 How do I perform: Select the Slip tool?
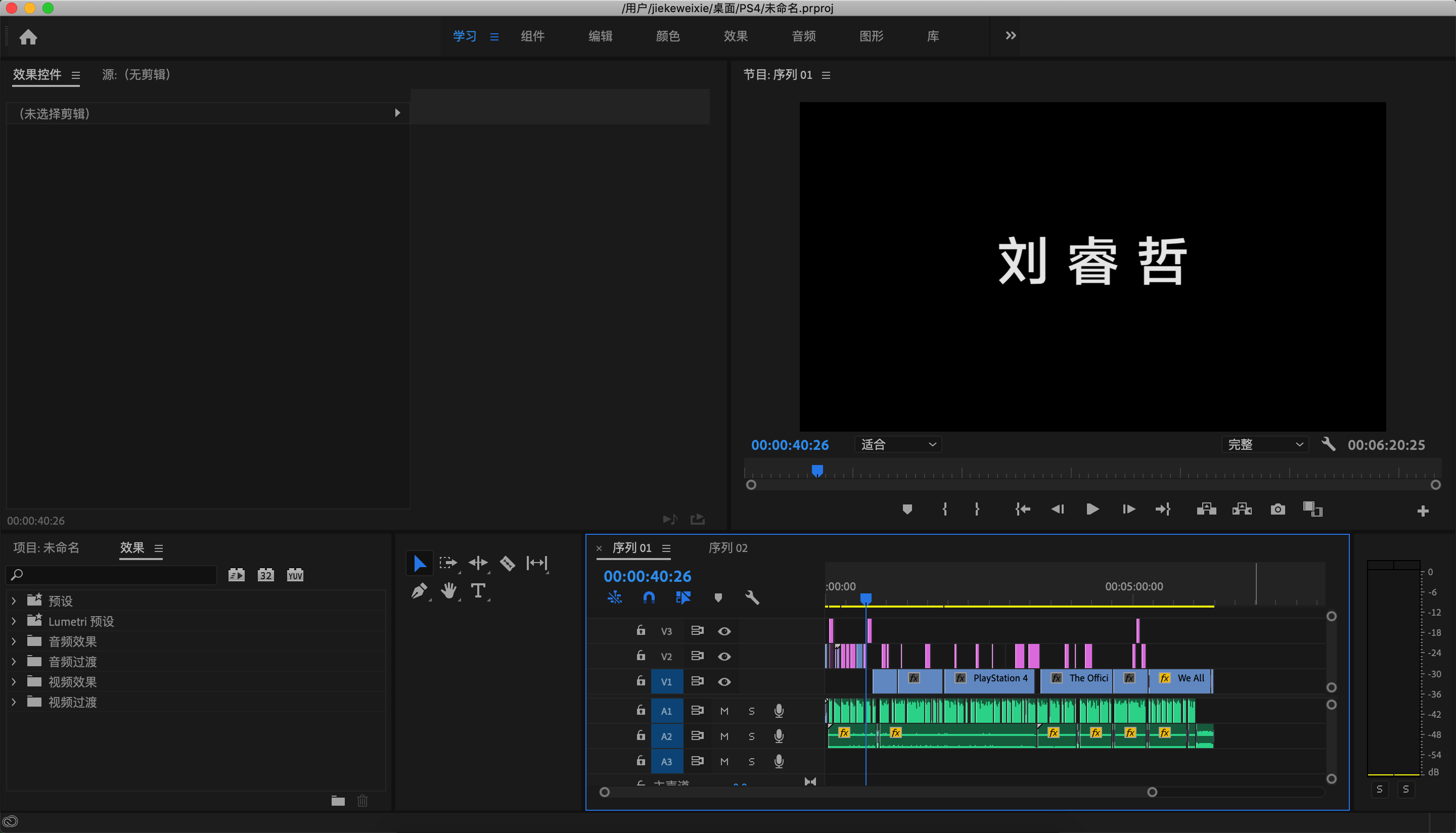[x=536, y=564]
